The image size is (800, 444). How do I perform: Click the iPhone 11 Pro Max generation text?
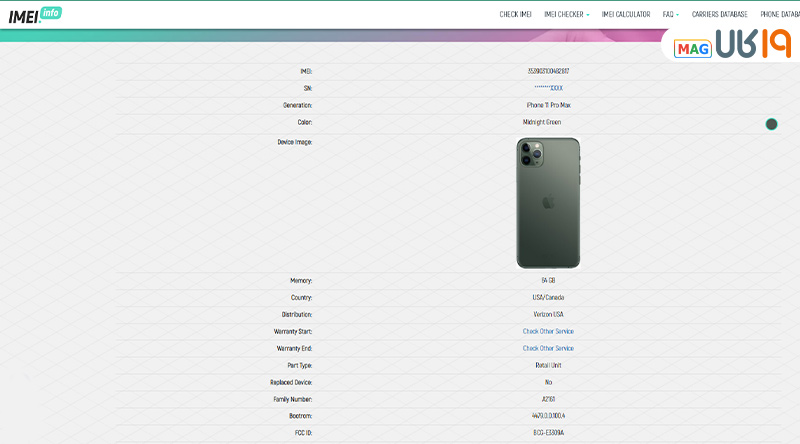[x=548, y=105]
